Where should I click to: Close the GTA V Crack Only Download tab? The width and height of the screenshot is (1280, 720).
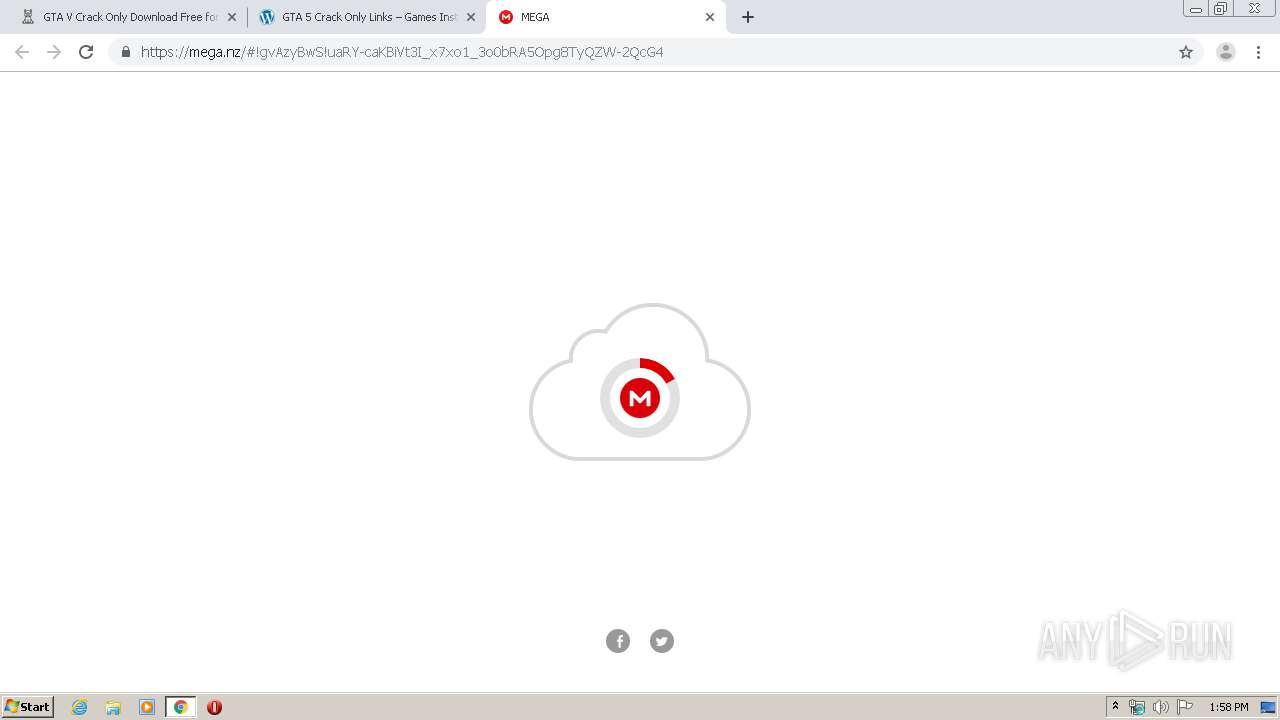coord(232,17)
